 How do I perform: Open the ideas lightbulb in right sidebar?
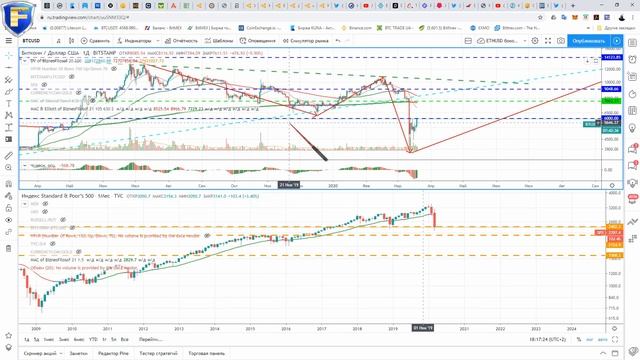pos(632,129)
